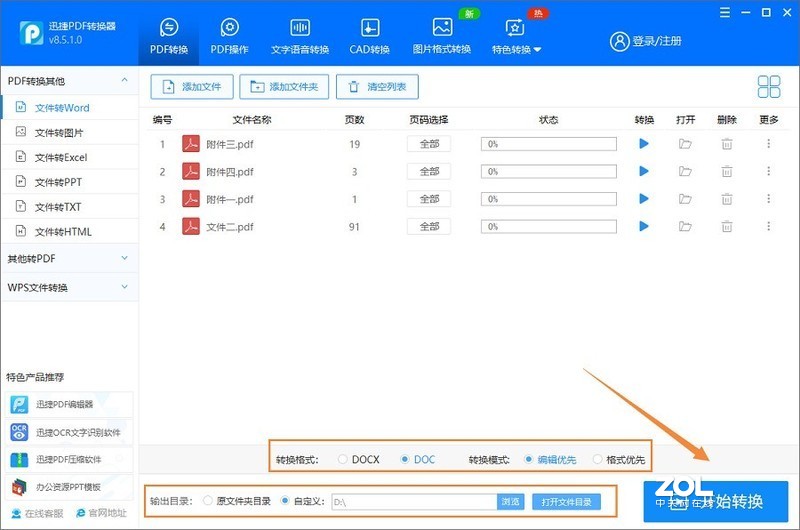The image size is (800, 530).
Task: Open page selection 全部 for 附件四.pdf
Action: [429, 171]
